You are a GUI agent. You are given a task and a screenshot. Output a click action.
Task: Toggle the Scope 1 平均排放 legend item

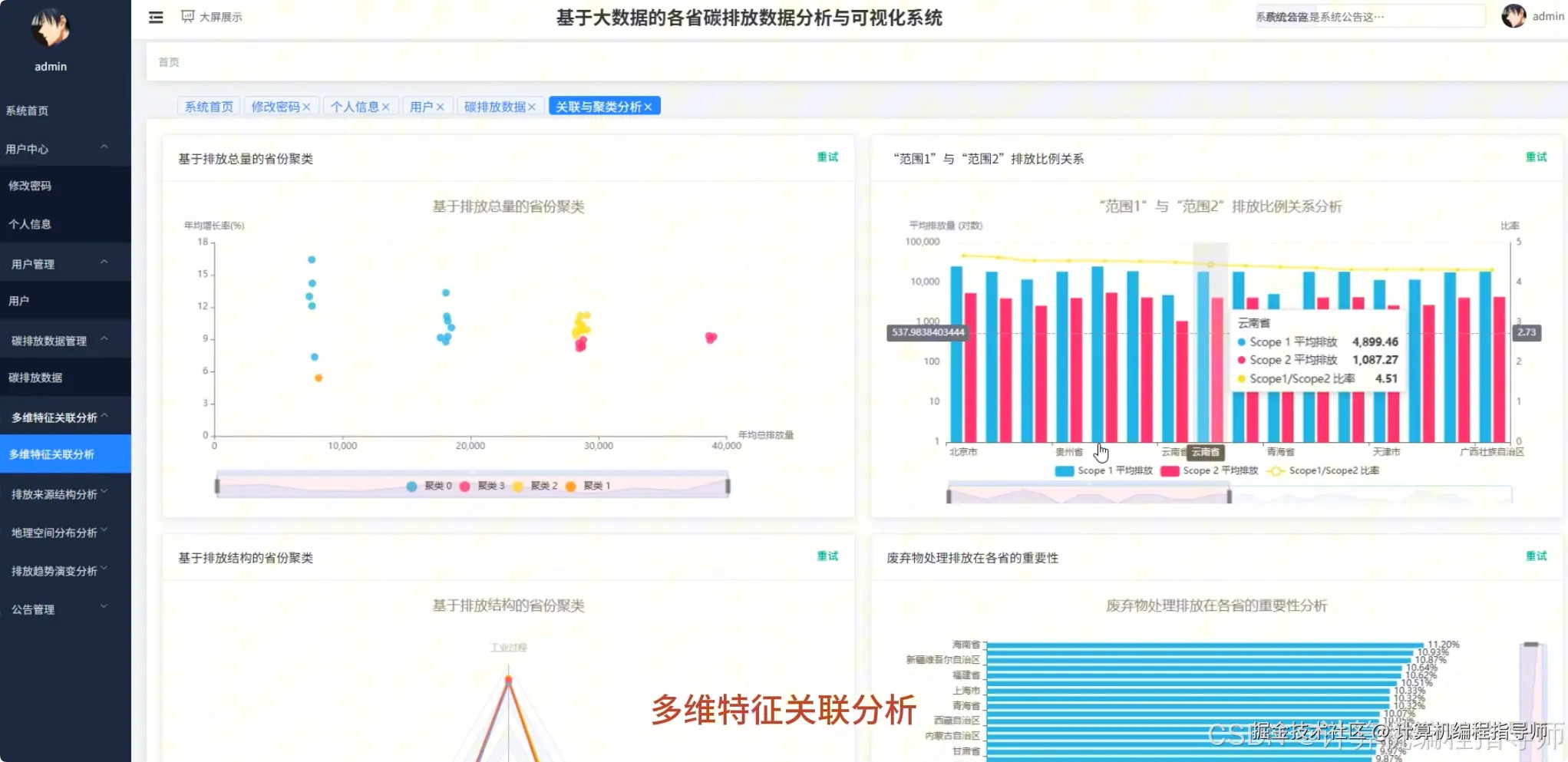pyautogui.click(x=1104, y=470)
